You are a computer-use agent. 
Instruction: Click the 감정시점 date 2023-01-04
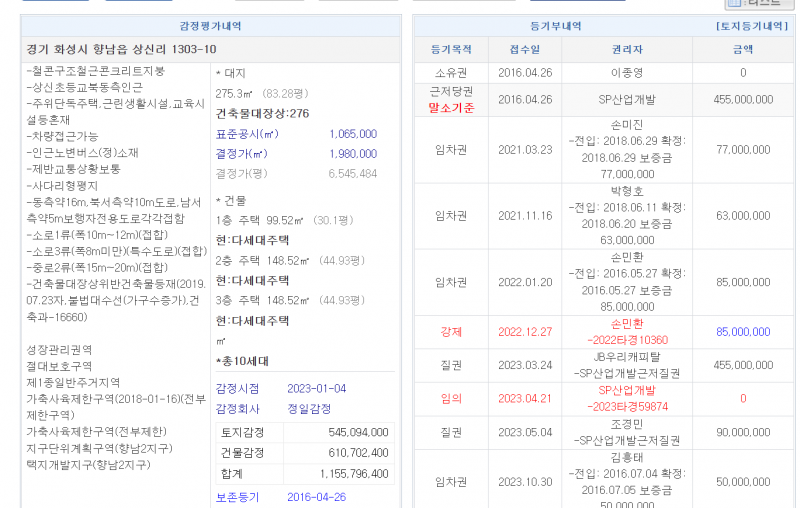click(316, 388)
